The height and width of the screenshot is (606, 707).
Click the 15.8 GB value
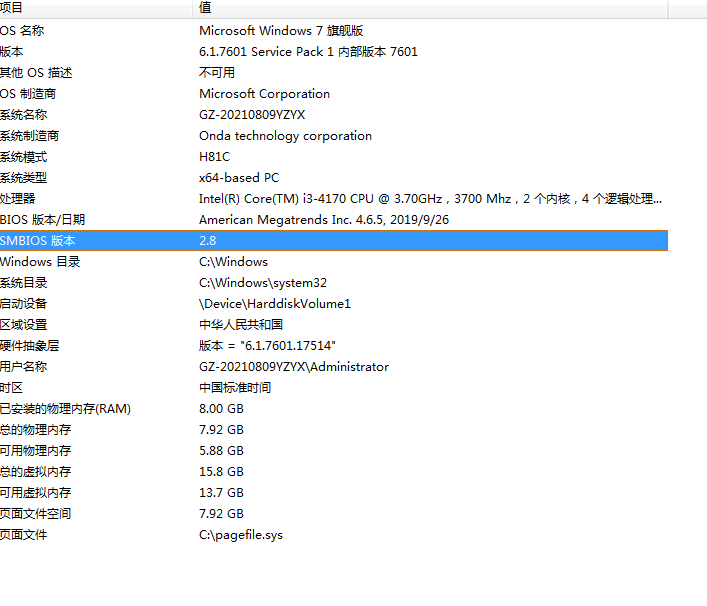click(221, 472)
